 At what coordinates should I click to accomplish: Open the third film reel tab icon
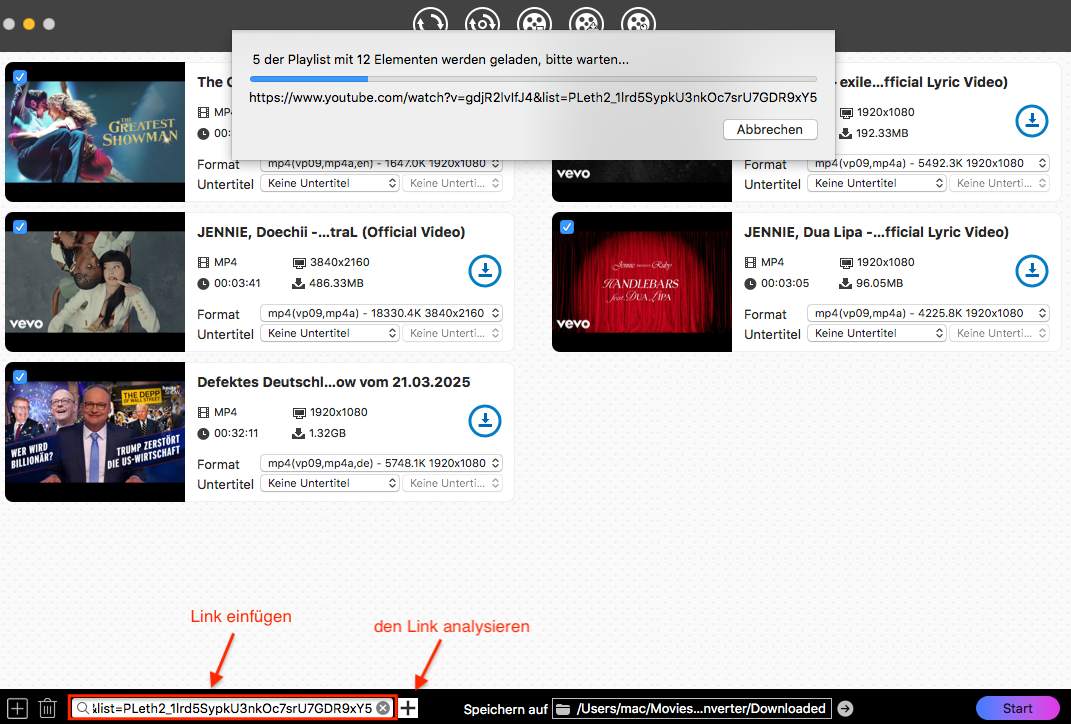point(534,22)
